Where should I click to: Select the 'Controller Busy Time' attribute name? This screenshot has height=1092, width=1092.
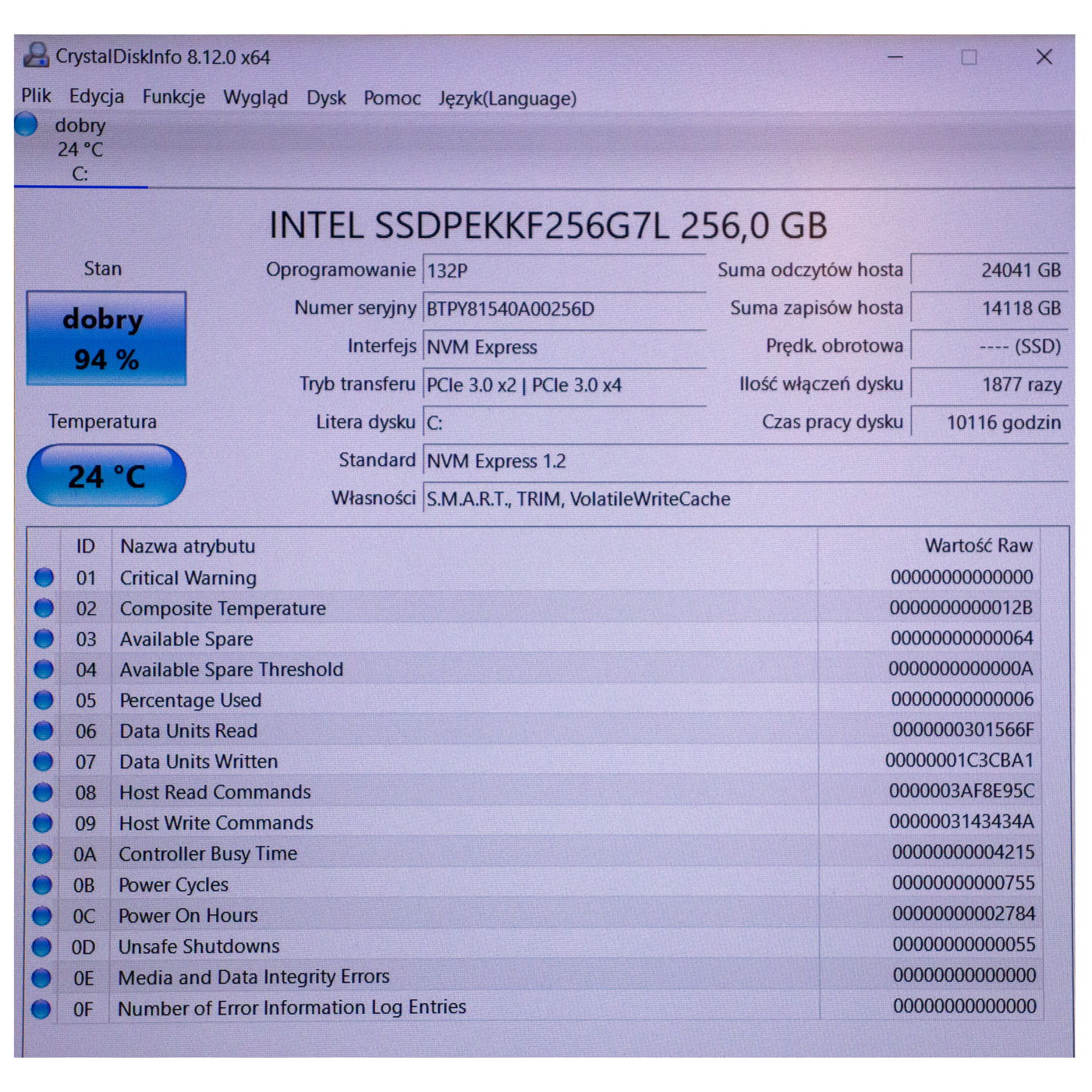point(207,854)
